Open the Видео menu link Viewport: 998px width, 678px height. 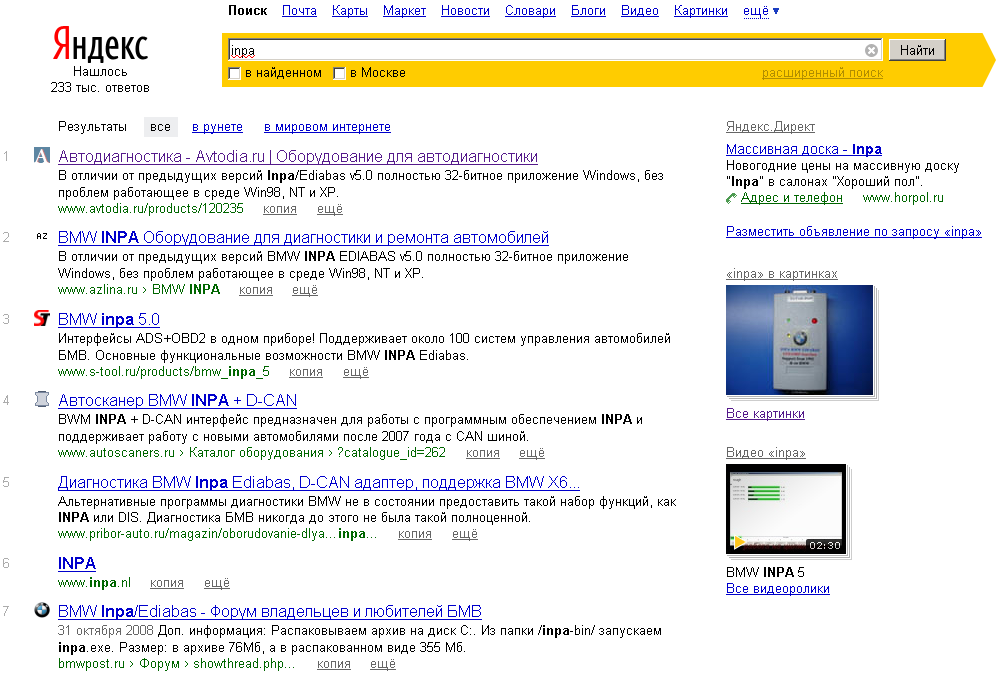[640, 11]
